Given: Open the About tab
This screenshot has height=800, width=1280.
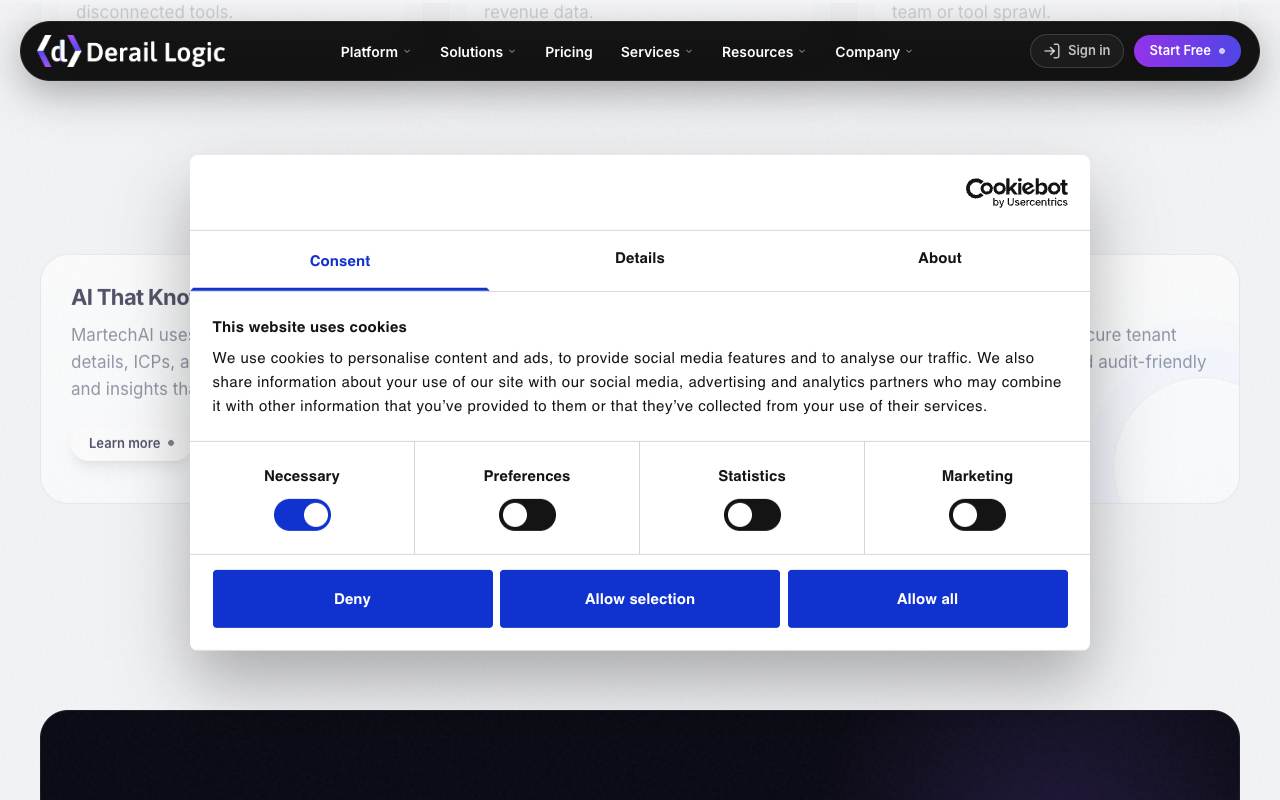Looking at the screenshot, I should tap(940, 258).
